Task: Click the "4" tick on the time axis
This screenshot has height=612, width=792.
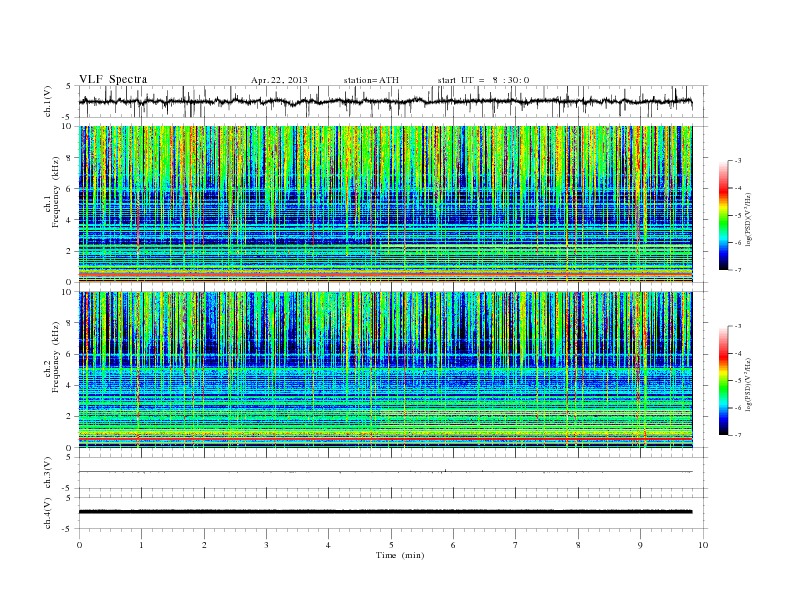Action: tap(328, 545)
